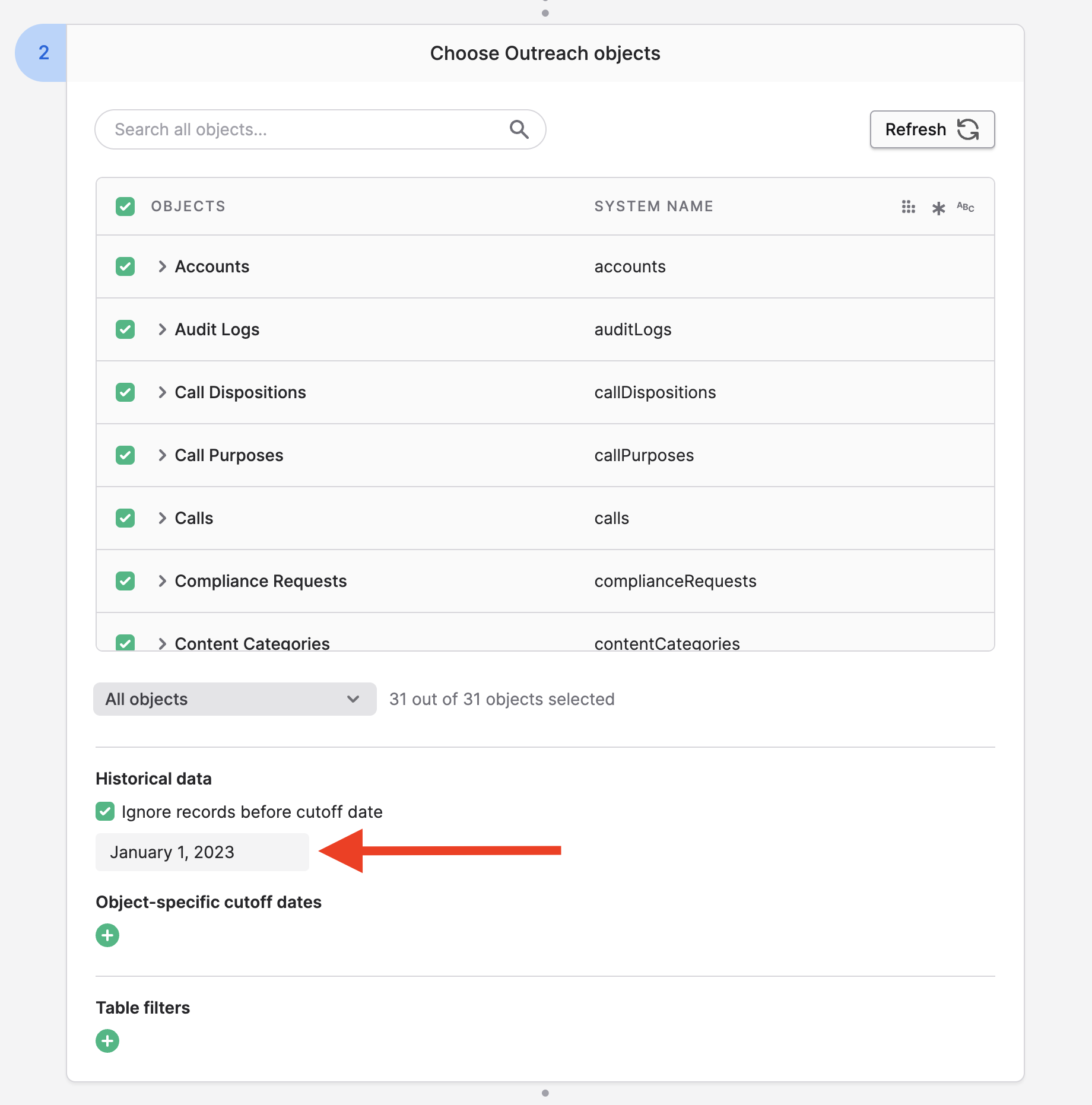Click the grid dots column icon
This screenshot has width=1092, height=1105.
908,207
